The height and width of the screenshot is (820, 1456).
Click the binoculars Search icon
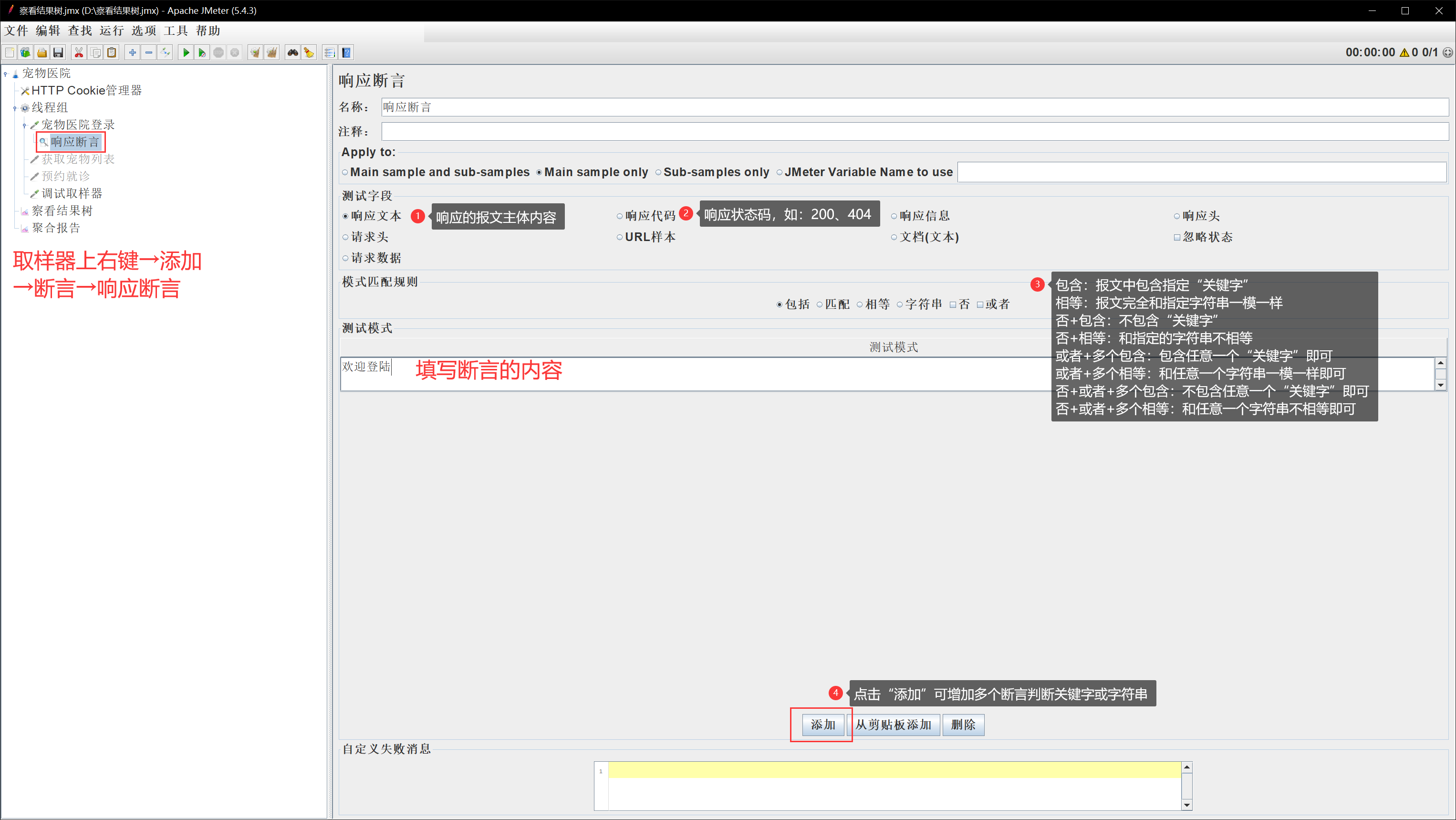pos(292,53)
